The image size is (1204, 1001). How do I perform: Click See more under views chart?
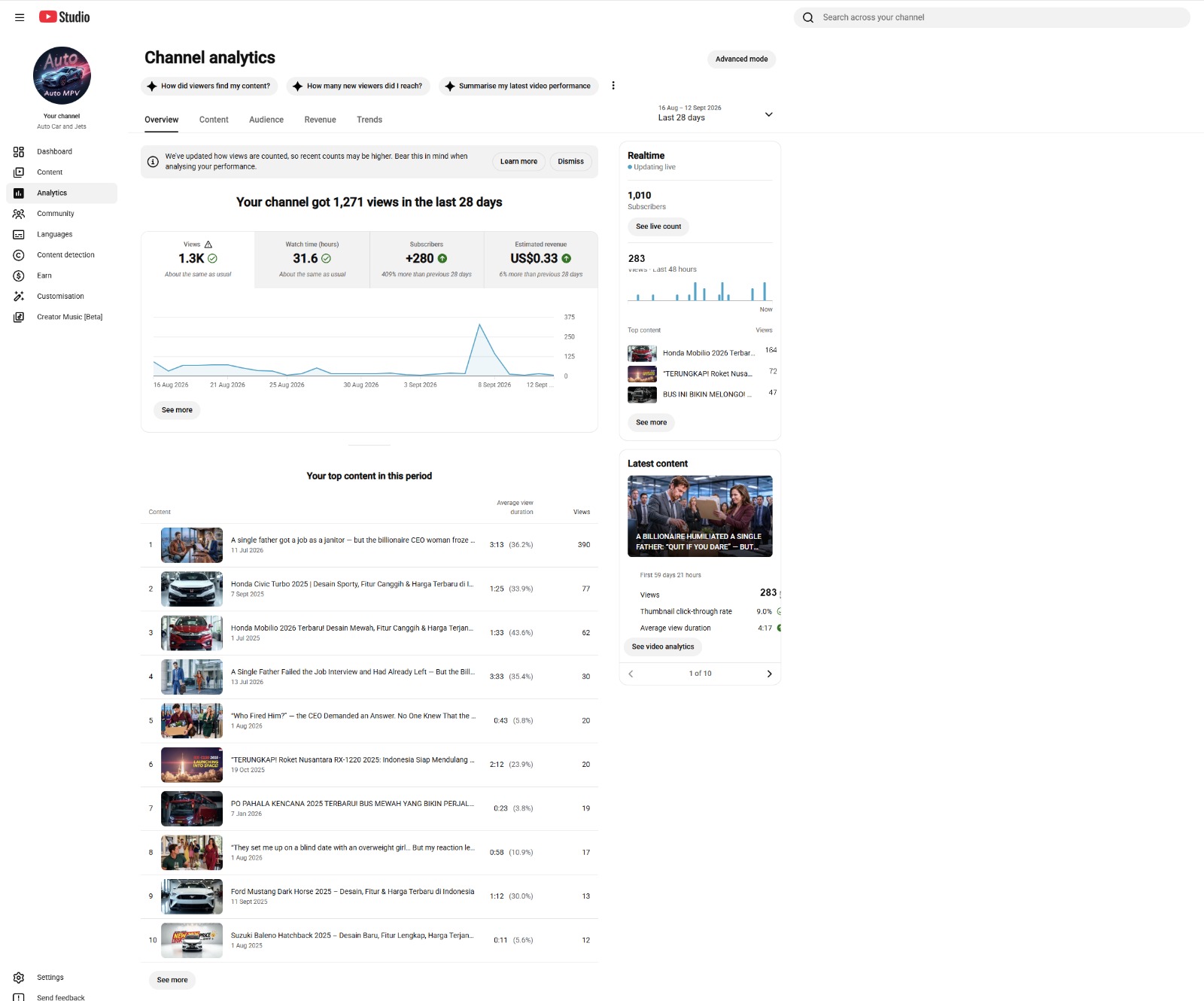177,410
